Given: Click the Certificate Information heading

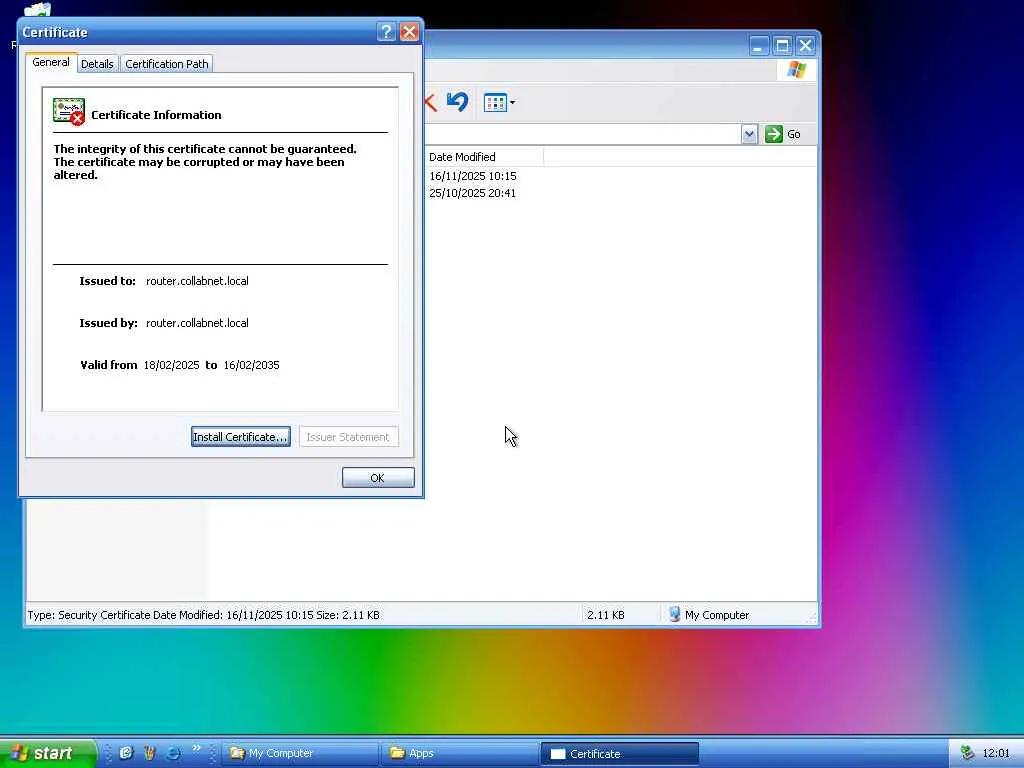Looking at the screenshot, I should tap(156, 115).
